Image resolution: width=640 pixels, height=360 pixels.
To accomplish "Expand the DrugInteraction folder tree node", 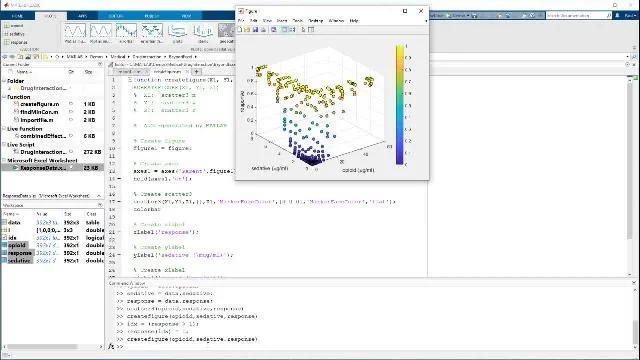I will click(x=10, y=88).
